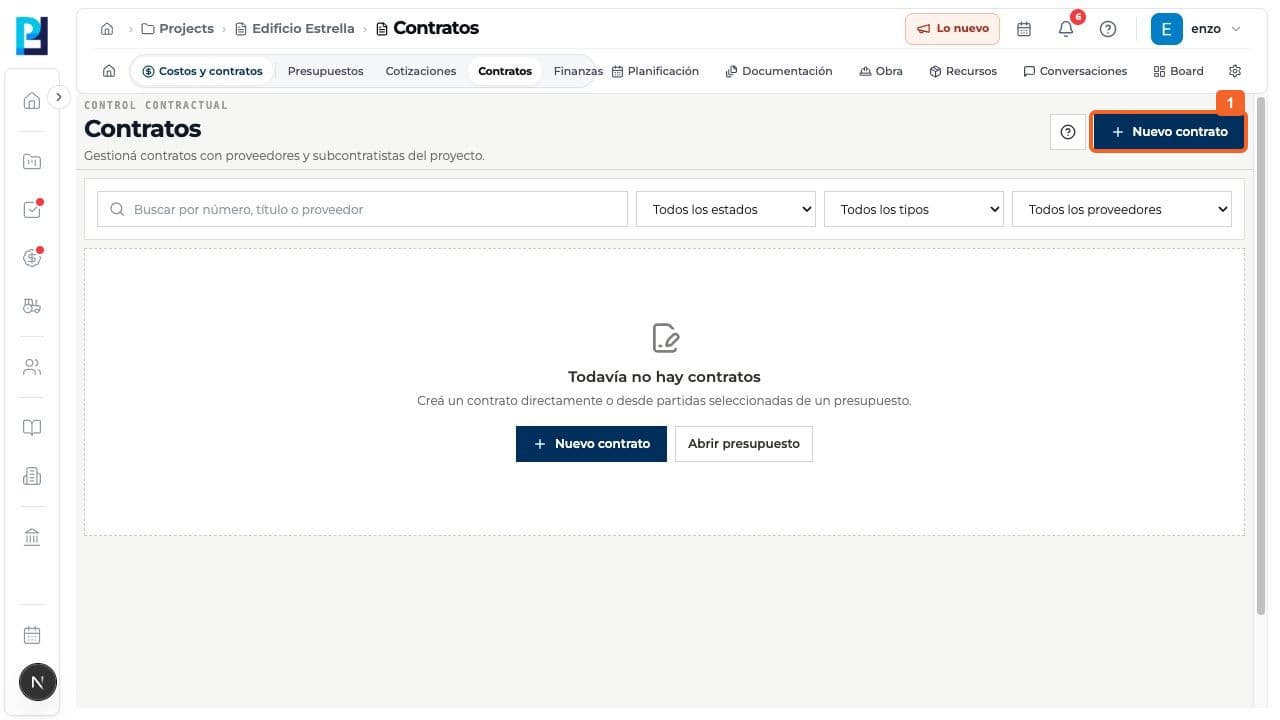Click the help icon beside the top Nuevo contrato button
The width and height of the screenshot is (1280, 720).
(1068, 132)
